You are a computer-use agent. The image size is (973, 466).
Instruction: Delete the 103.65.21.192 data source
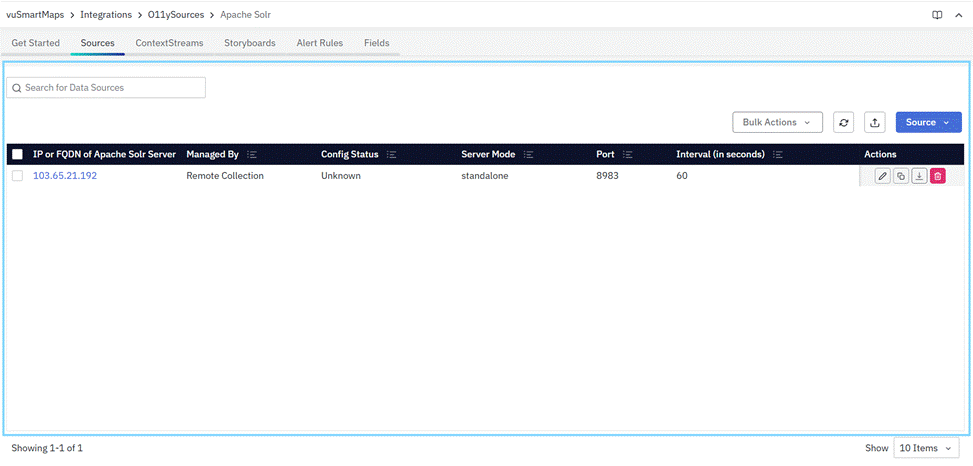point(937,176)
